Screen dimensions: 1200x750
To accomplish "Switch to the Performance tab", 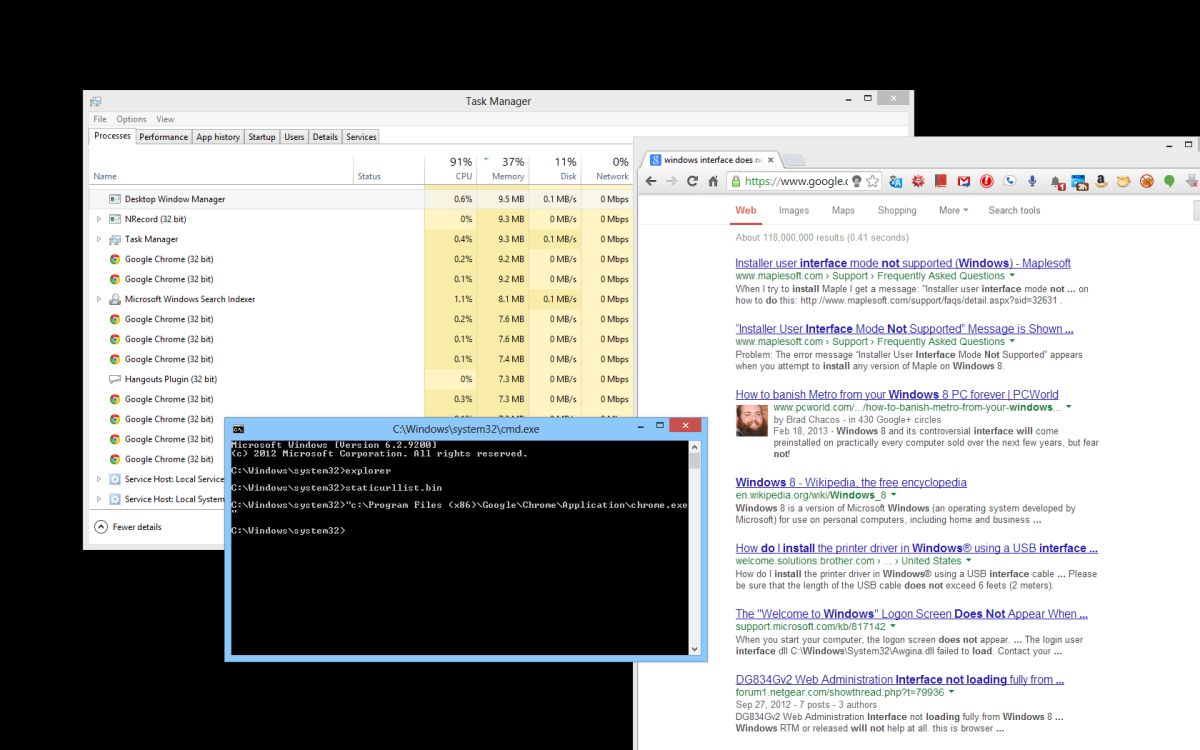I will click(163, 137).
